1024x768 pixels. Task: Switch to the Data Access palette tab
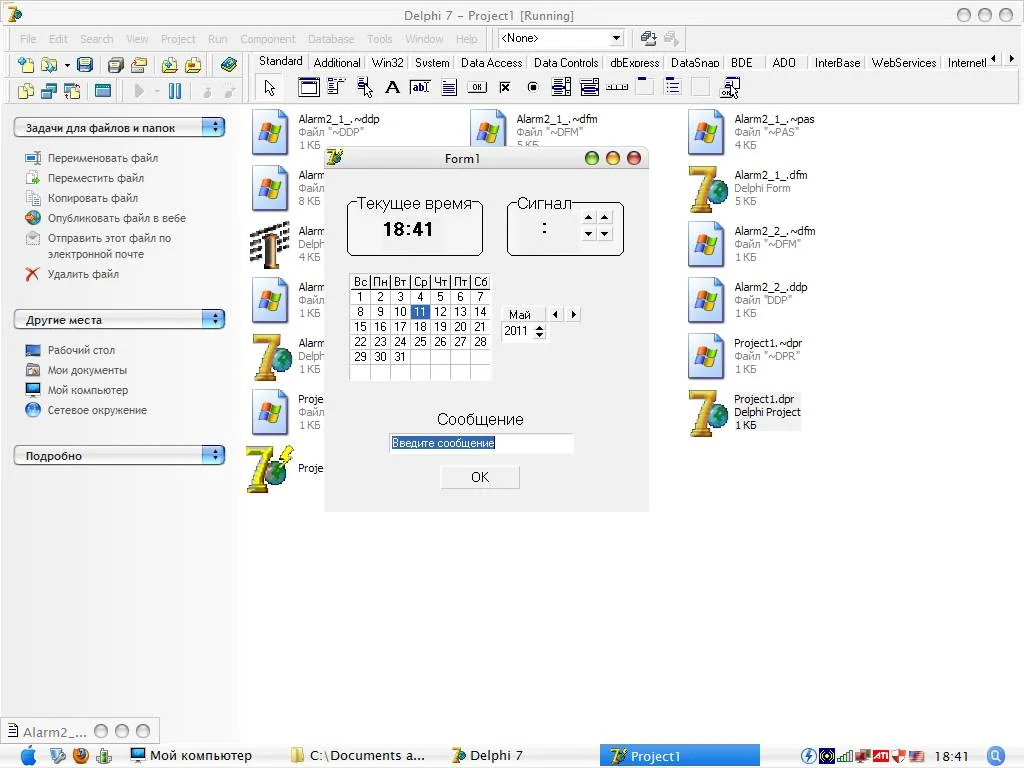pyautogui.click(x=491, y=63)
